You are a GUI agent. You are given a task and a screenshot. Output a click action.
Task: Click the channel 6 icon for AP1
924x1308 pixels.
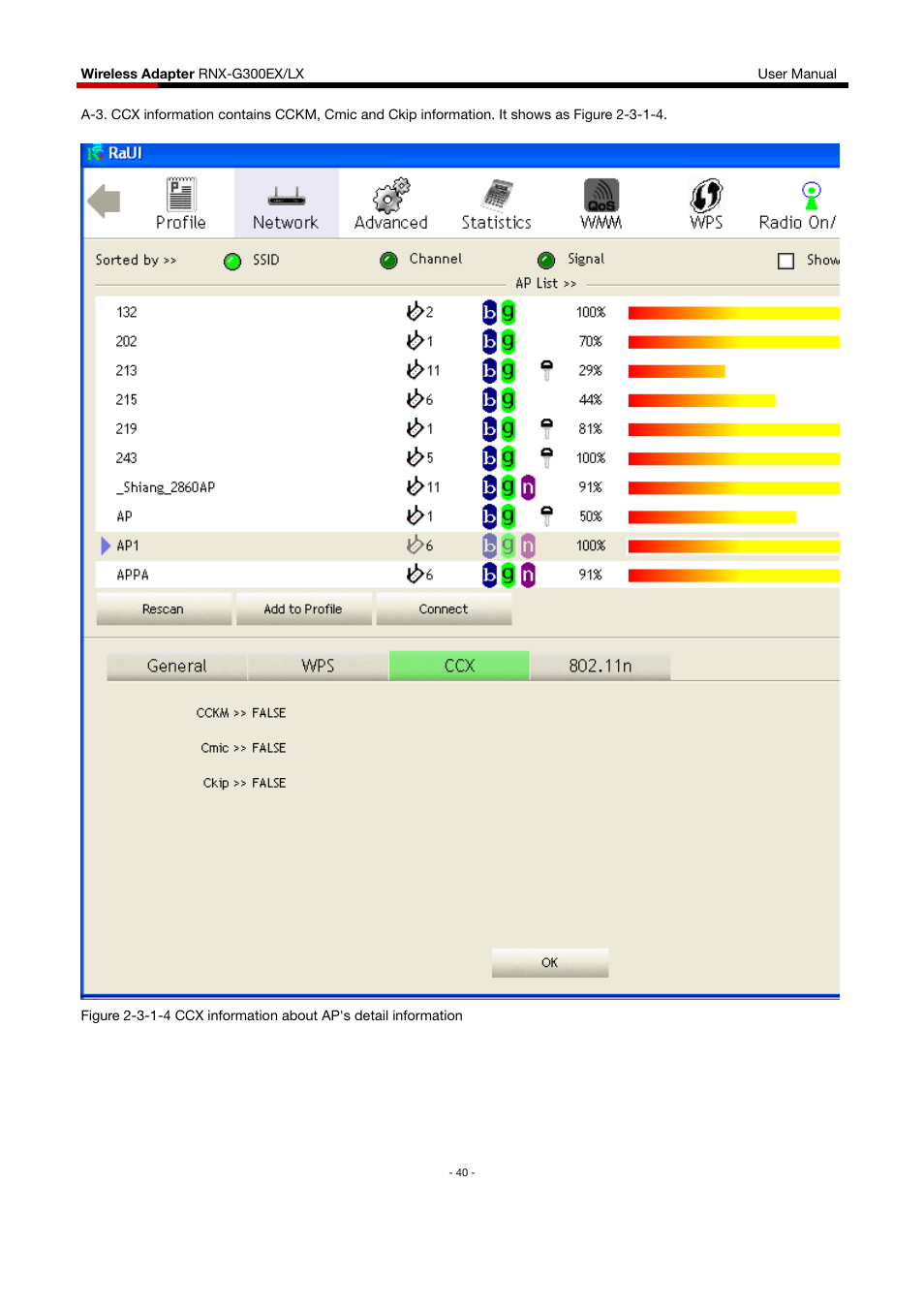pyautogui.click(x=416, y=545)
